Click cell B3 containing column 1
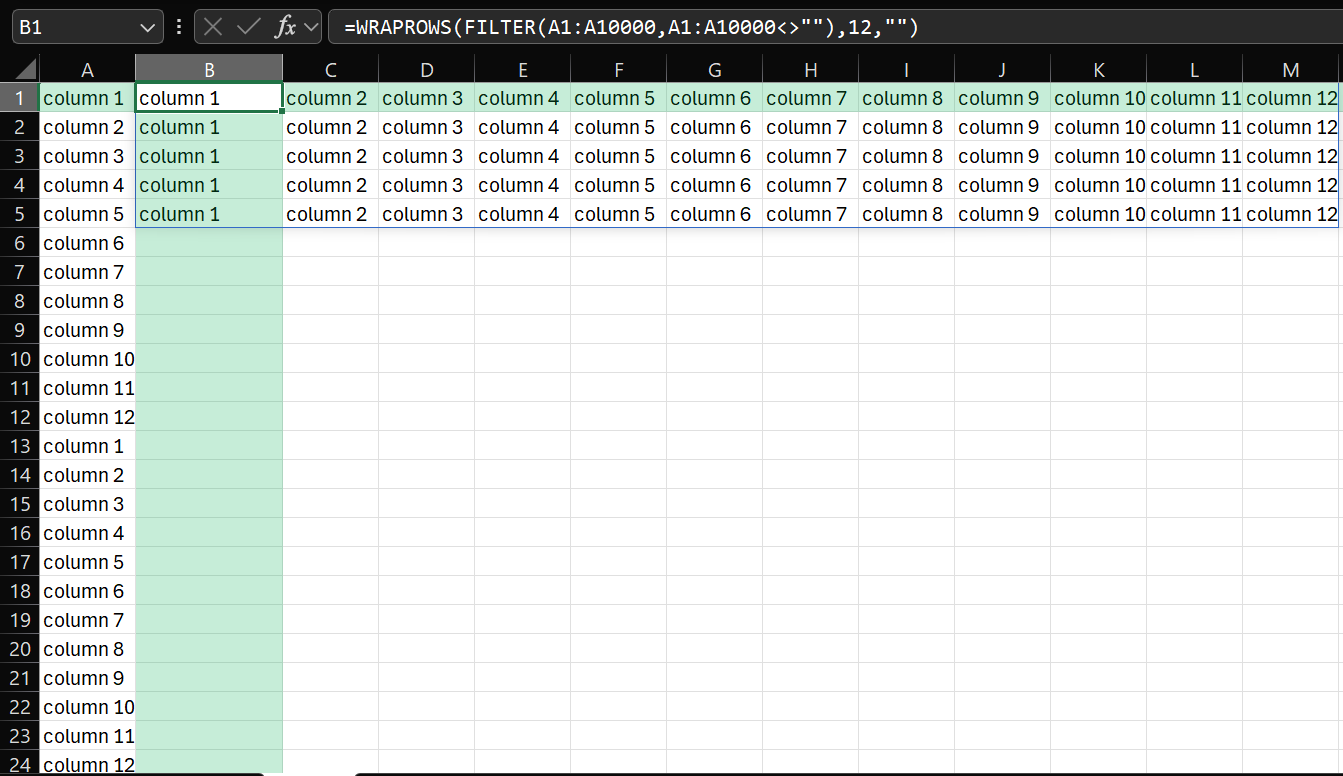The height and width of the screenshot is (776, 1343). [209, 156]
